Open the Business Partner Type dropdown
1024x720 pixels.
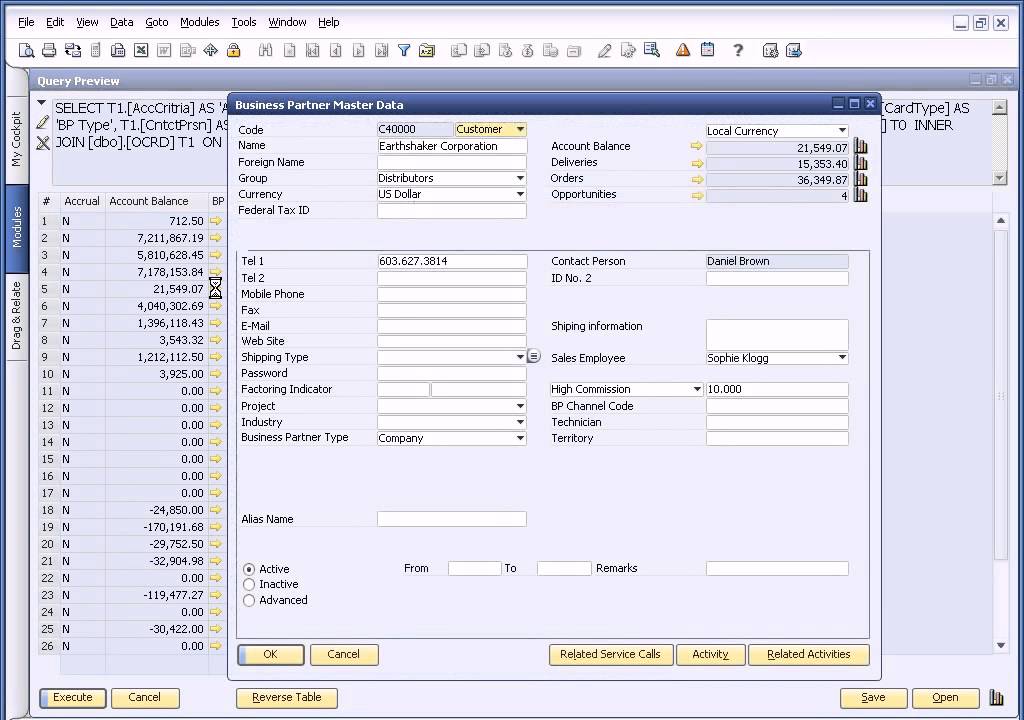point(520,438)
